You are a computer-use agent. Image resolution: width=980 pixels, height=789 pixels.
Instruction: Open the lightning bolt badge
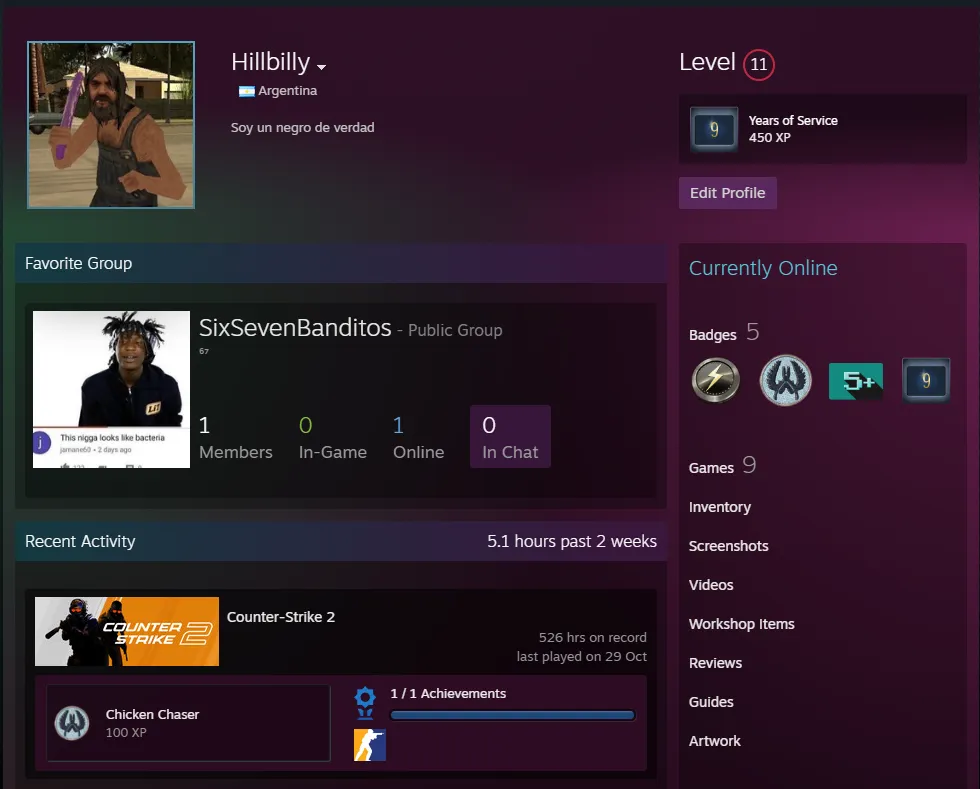(716, 380)
